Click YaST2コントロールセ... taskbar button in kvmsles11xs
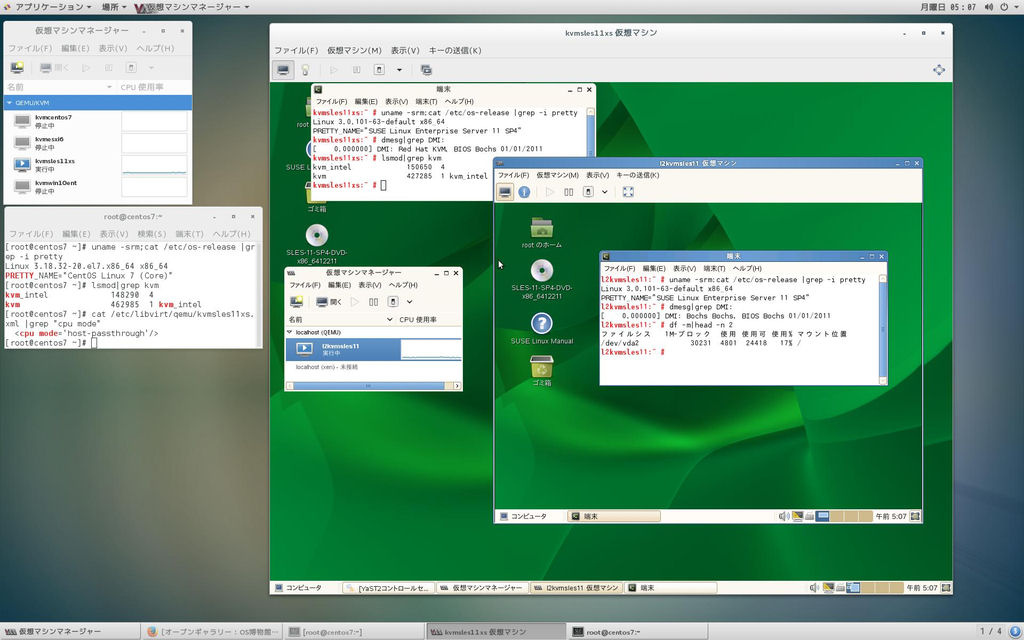1024x640 pixels. 389,588
